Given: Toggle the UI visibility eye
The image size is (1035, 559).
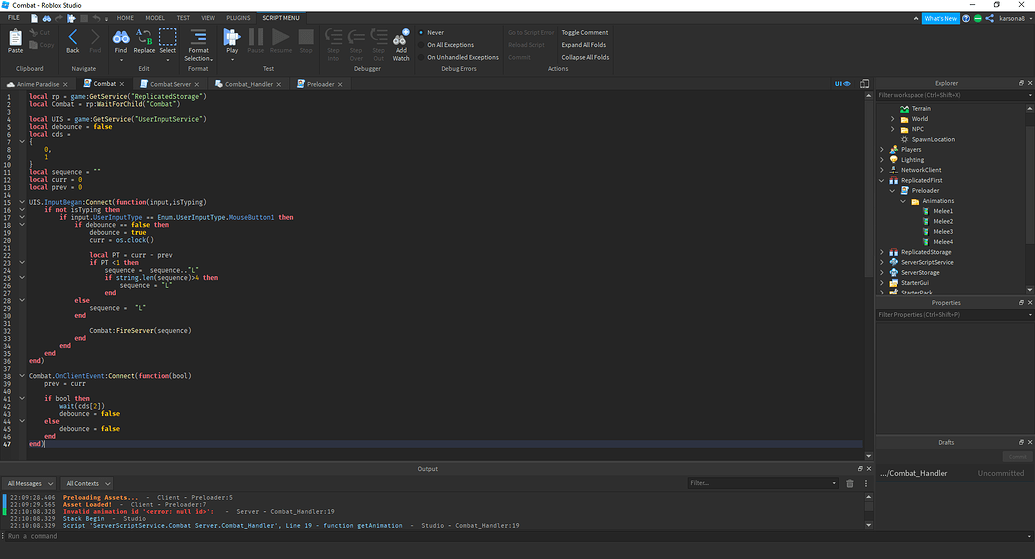Looking at the screenshot, I should click(843, 84).
